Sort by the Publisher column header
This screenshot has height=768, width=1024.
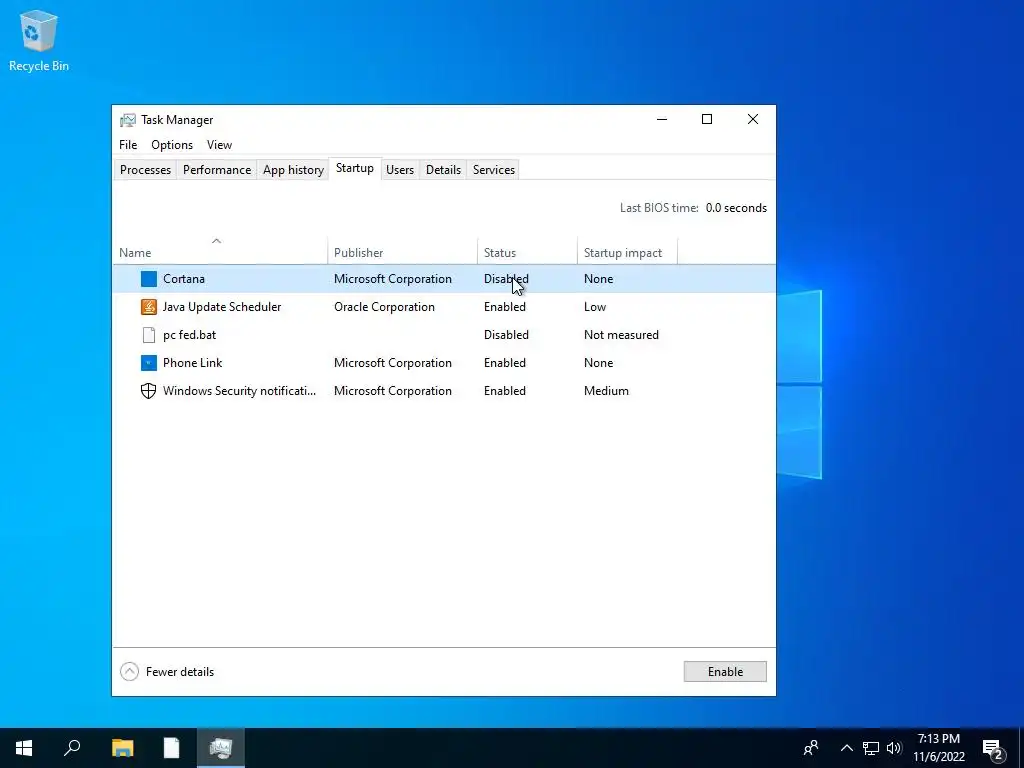tap(402, 253)
